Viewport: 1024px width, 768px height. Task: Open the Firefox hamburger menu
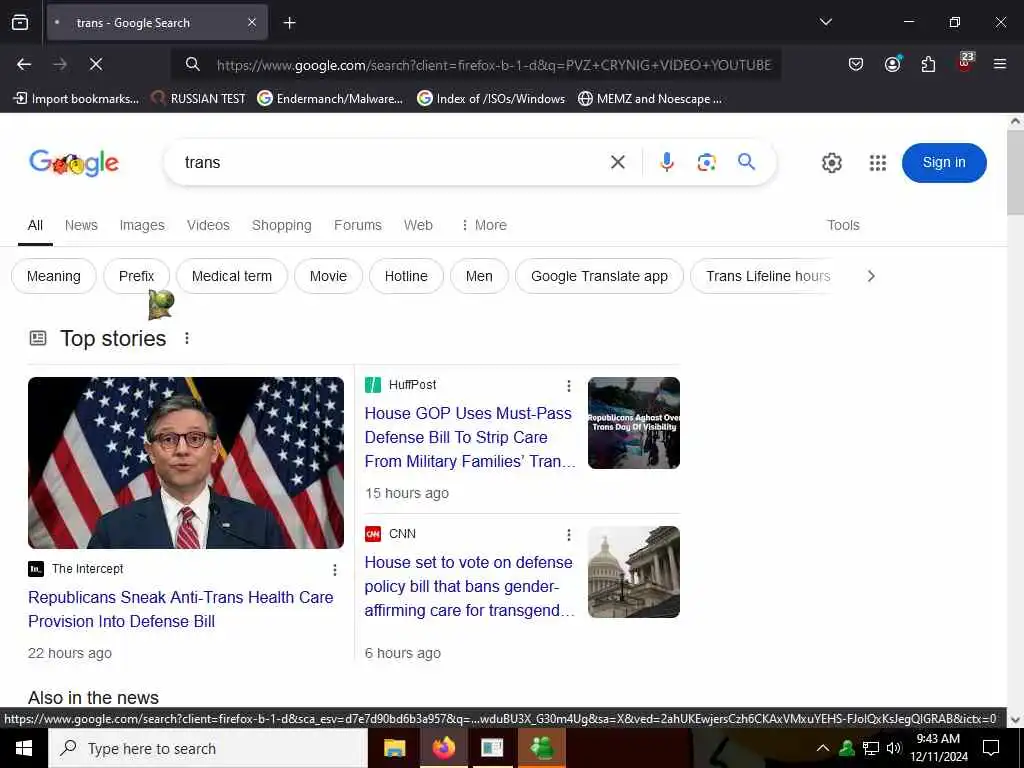pos(999,64)
